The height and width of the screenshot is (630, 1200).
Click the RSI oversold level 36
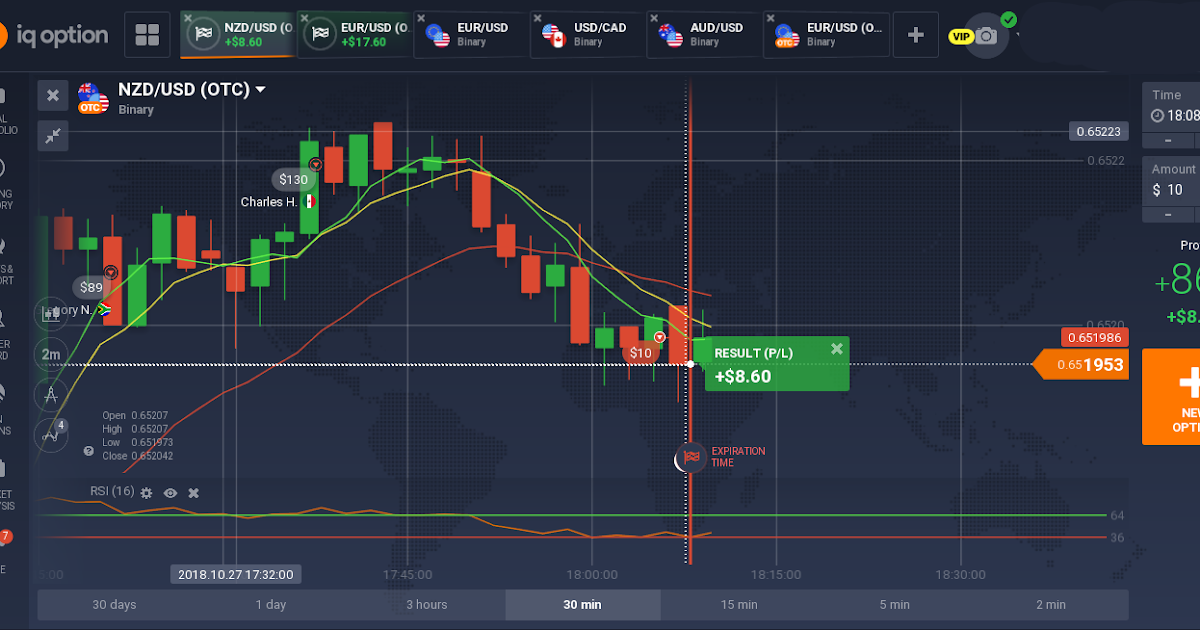[x=1116, y=538]
